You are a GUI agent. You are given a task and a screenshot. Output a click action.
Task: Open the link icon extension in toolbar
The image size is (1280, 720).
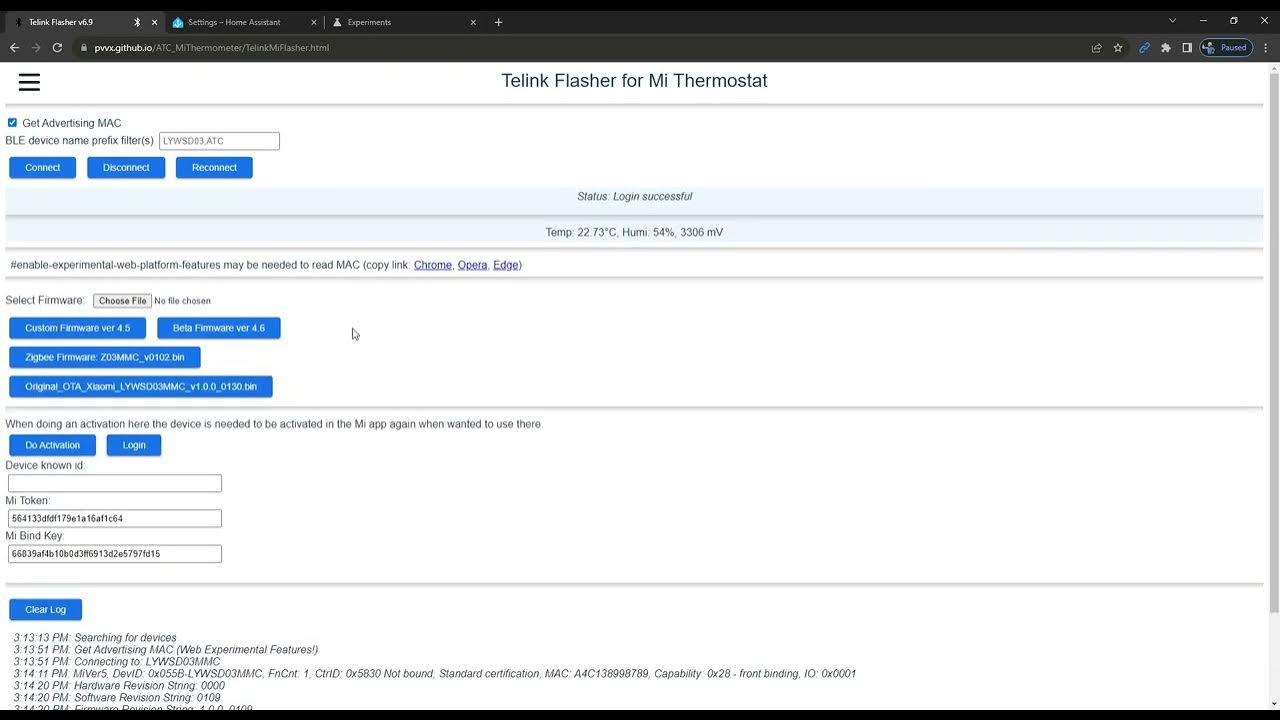1144,47
